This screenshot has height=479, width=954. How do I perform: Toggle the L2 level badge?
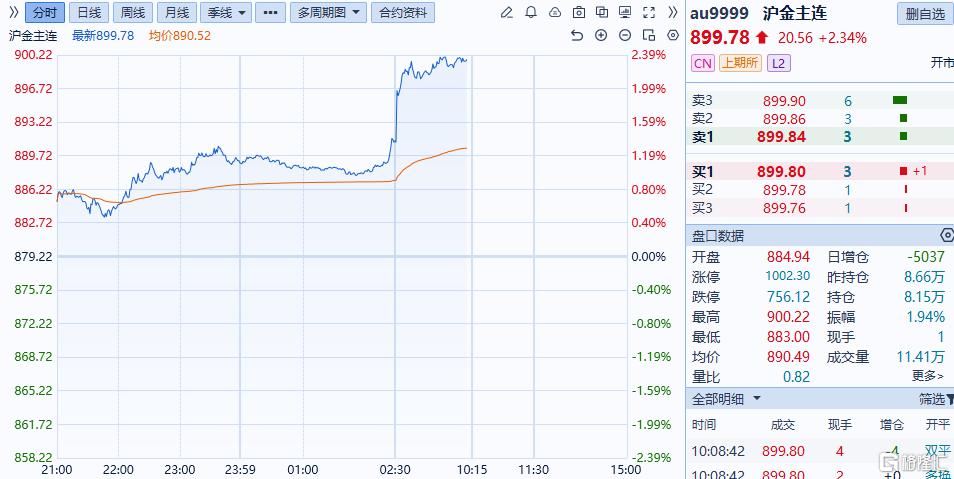click(x=778, y=63)
